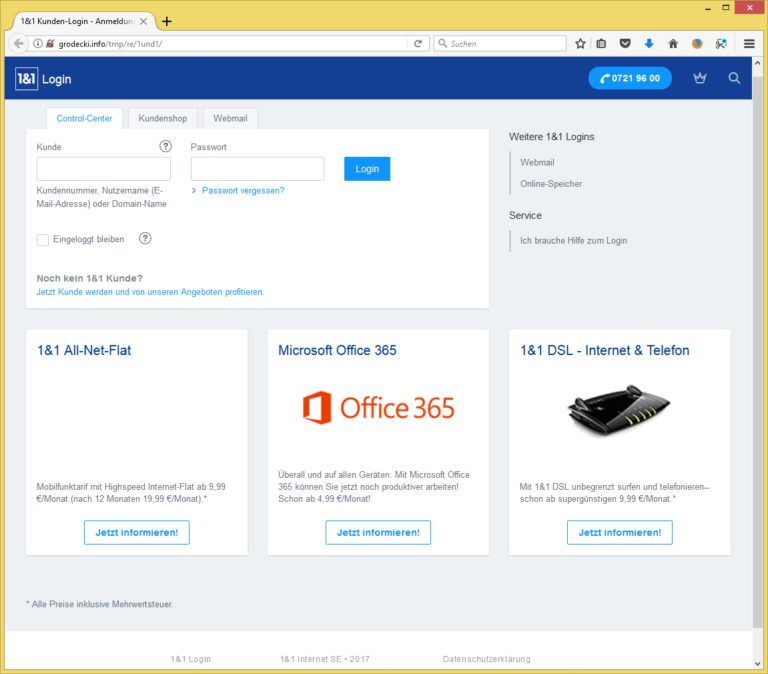This screenshot has height=674, width=768.
Task: Switch to the Kundenshop tab
Action: point(163,118)
